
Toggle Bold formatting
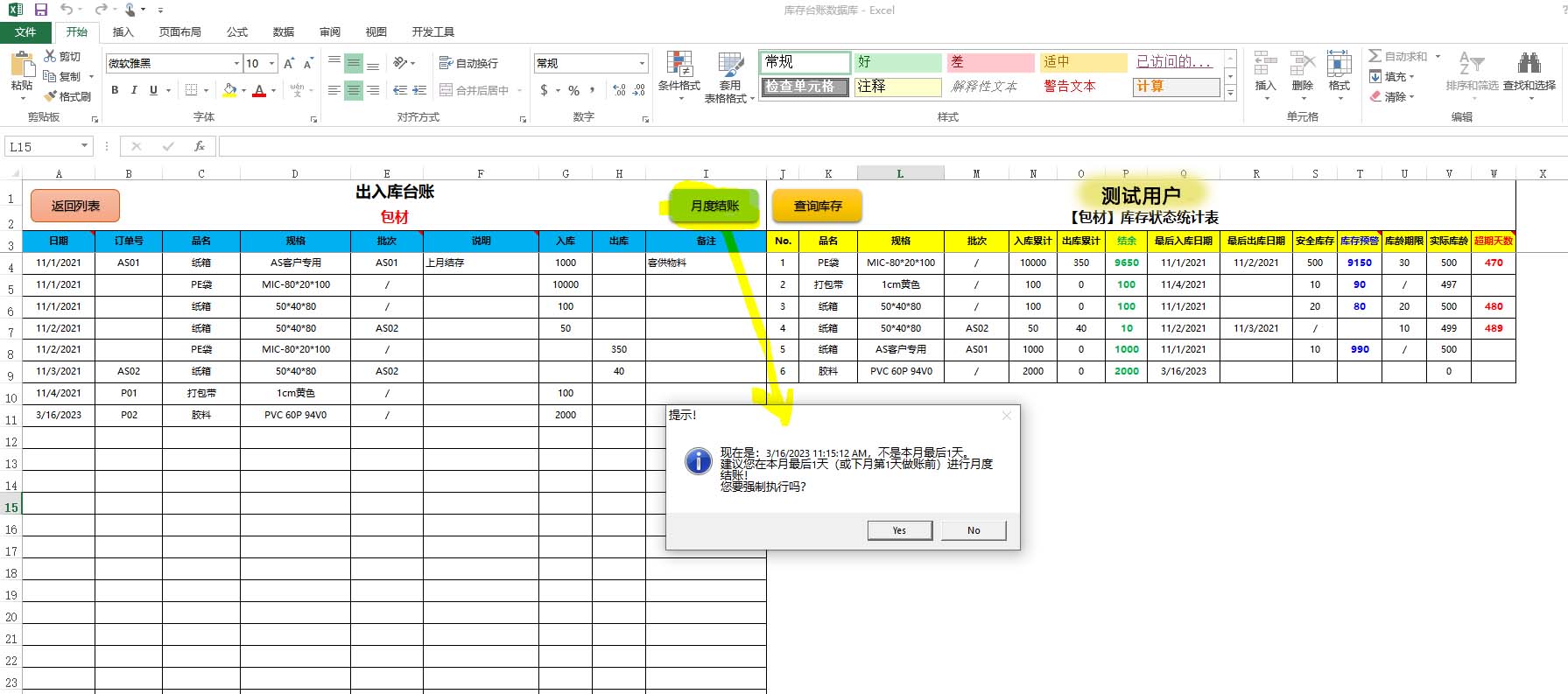click(115, 90)
